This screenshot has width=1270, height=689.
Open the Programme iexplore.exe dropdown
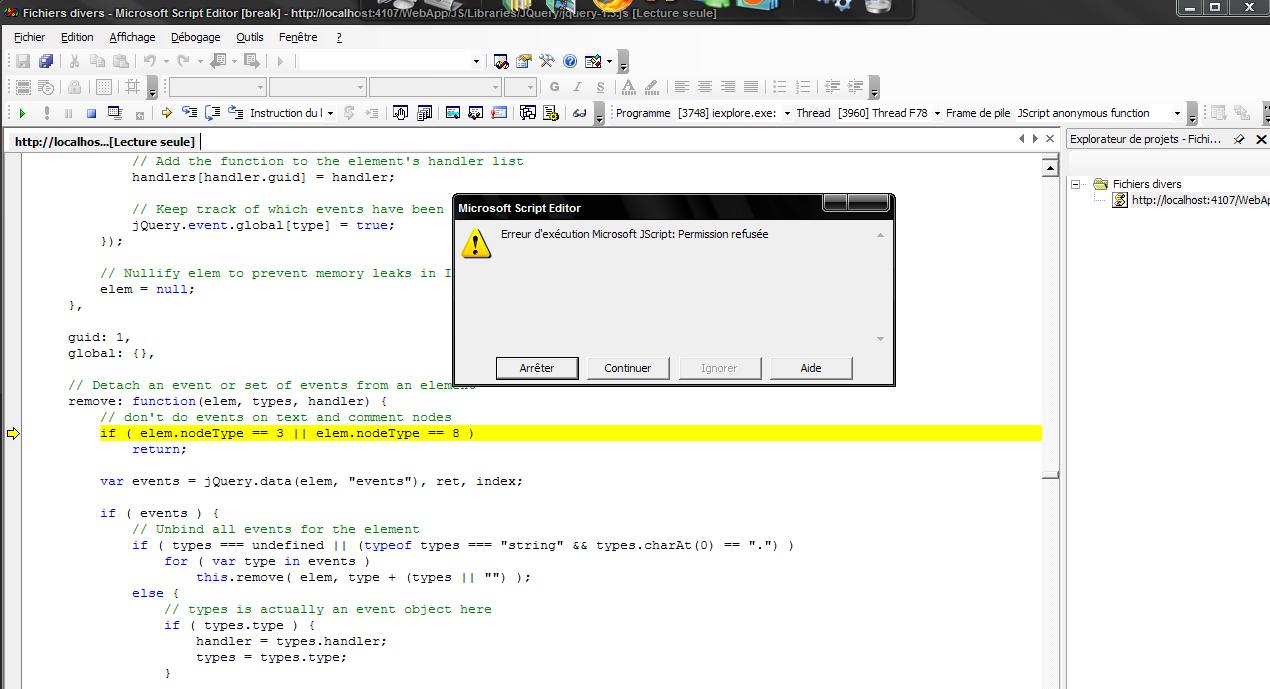[787, 114]
